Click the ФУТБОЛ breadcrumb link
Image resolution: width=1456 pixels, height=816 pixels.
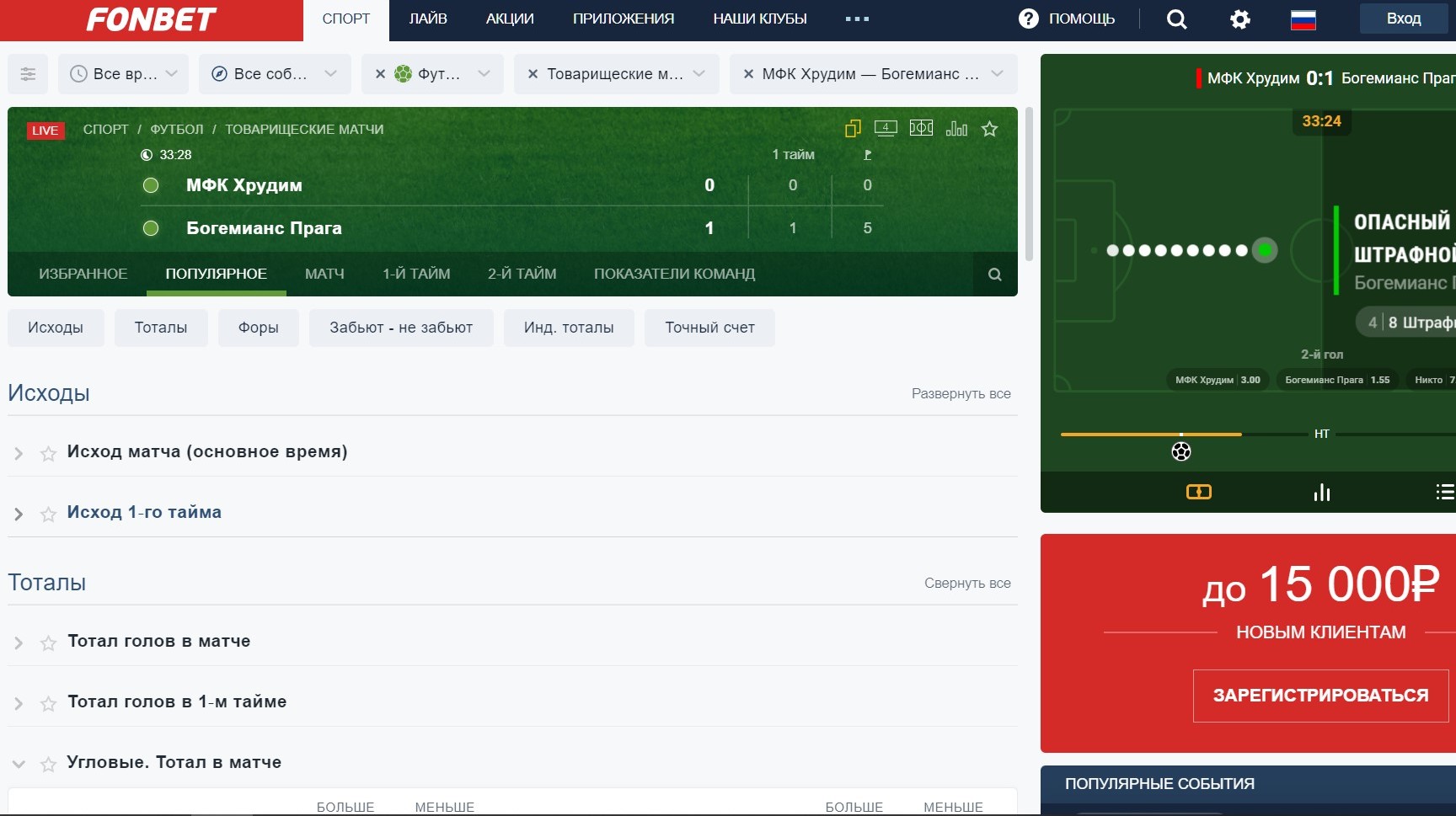click(177, 130)
